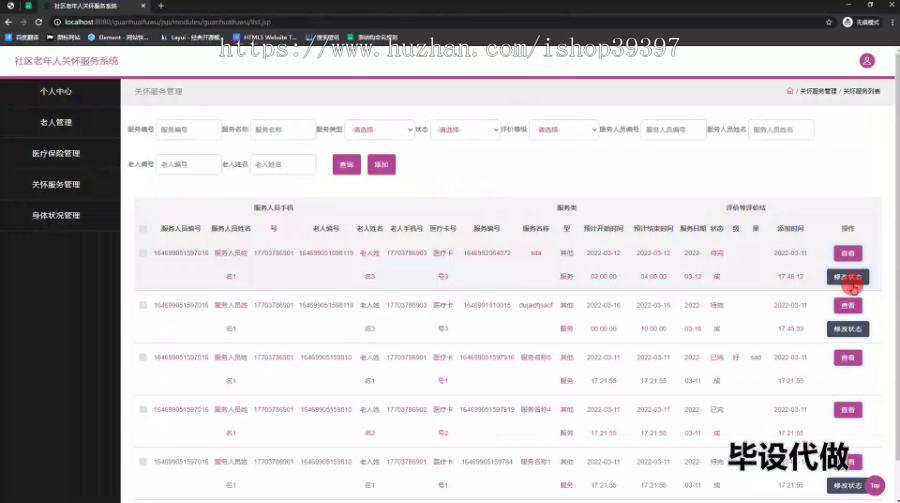Click the browser address bar URL
This screenshot has width=900, height=503.
click(168, 22)
